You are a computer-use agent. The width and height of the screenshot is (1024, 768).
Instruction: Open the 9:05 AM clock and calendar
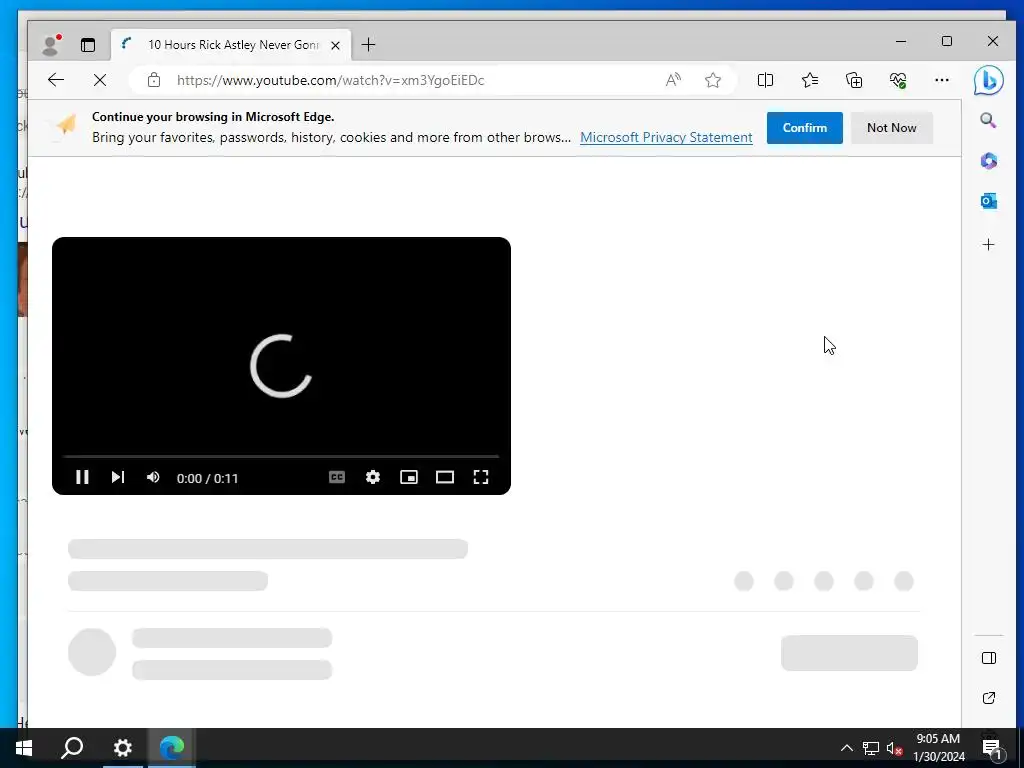point(938,748)
